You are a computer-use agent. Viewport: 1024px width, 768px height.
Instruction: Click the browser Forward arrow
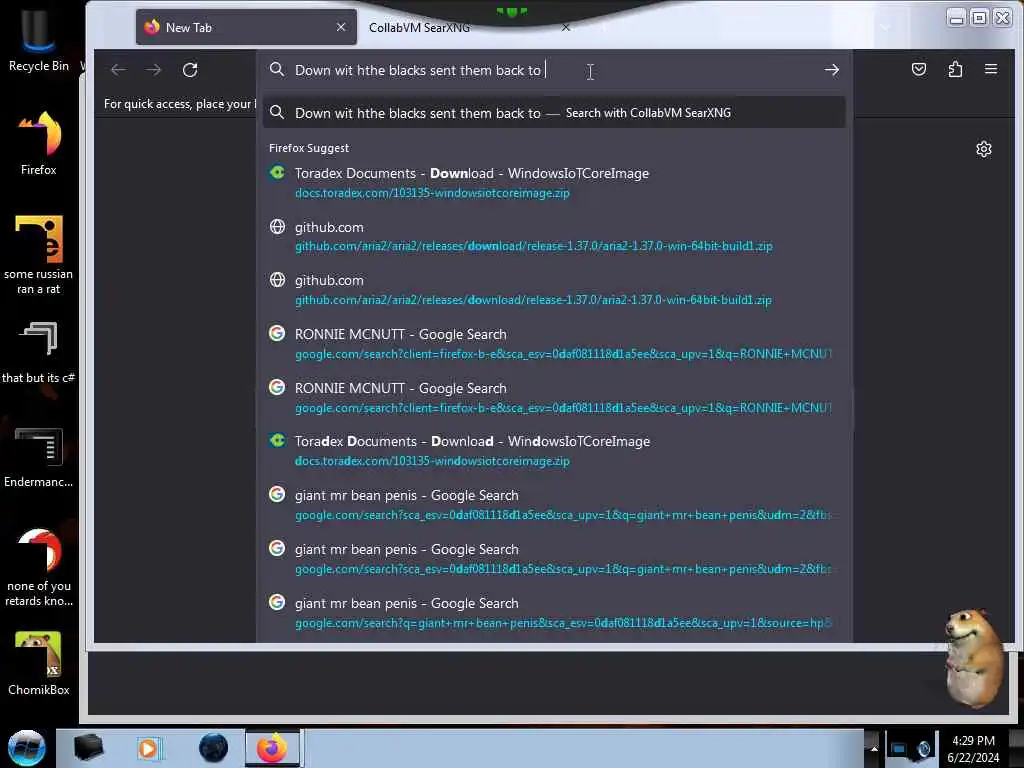coord(153,70)
